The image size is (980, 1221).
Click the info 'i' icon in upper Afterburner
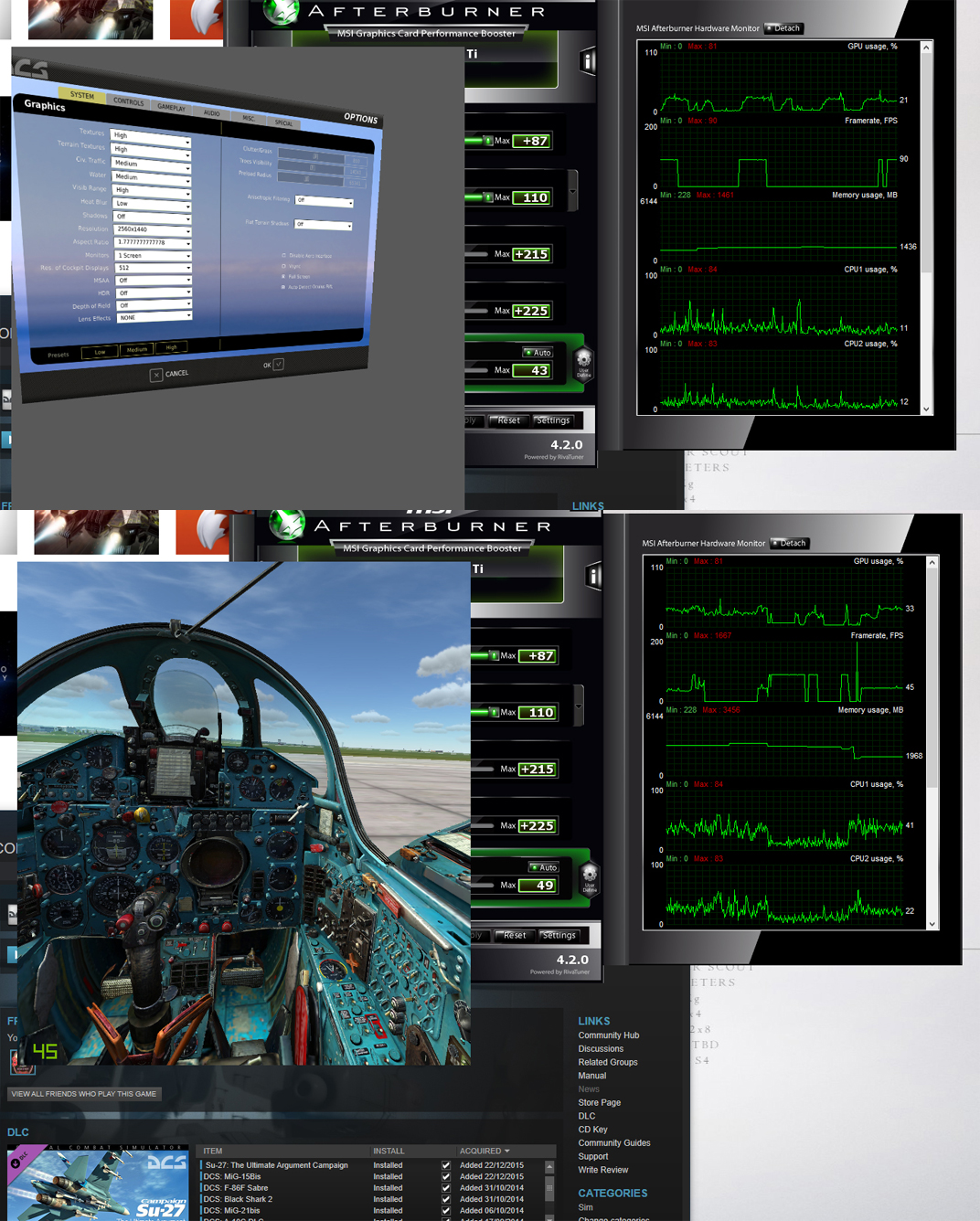pyautogui.click(x=588, y=61)
